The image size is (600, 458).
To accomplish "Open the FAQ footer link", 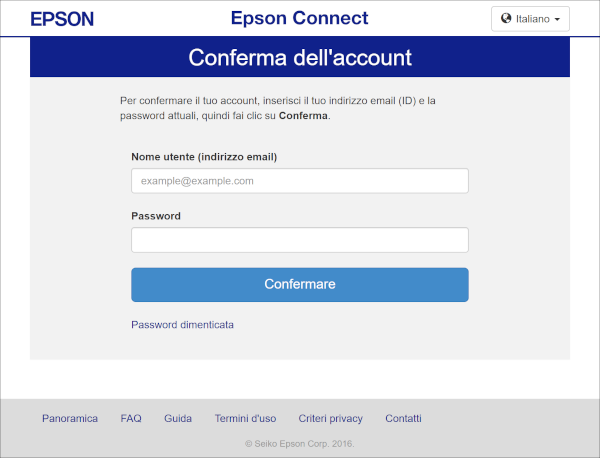I will coord(131,418).
